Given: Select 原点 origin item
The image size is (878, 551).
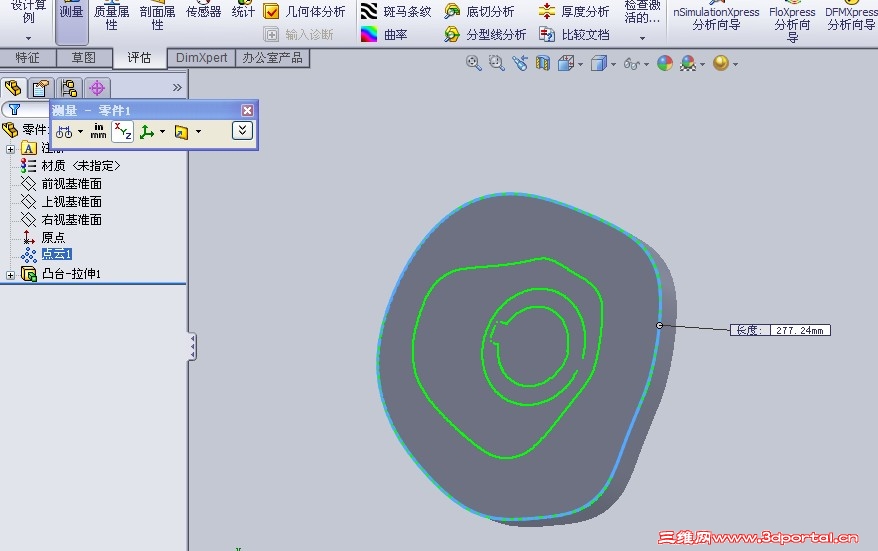Looking at the screenshot, I should click(x=43, y=237).
